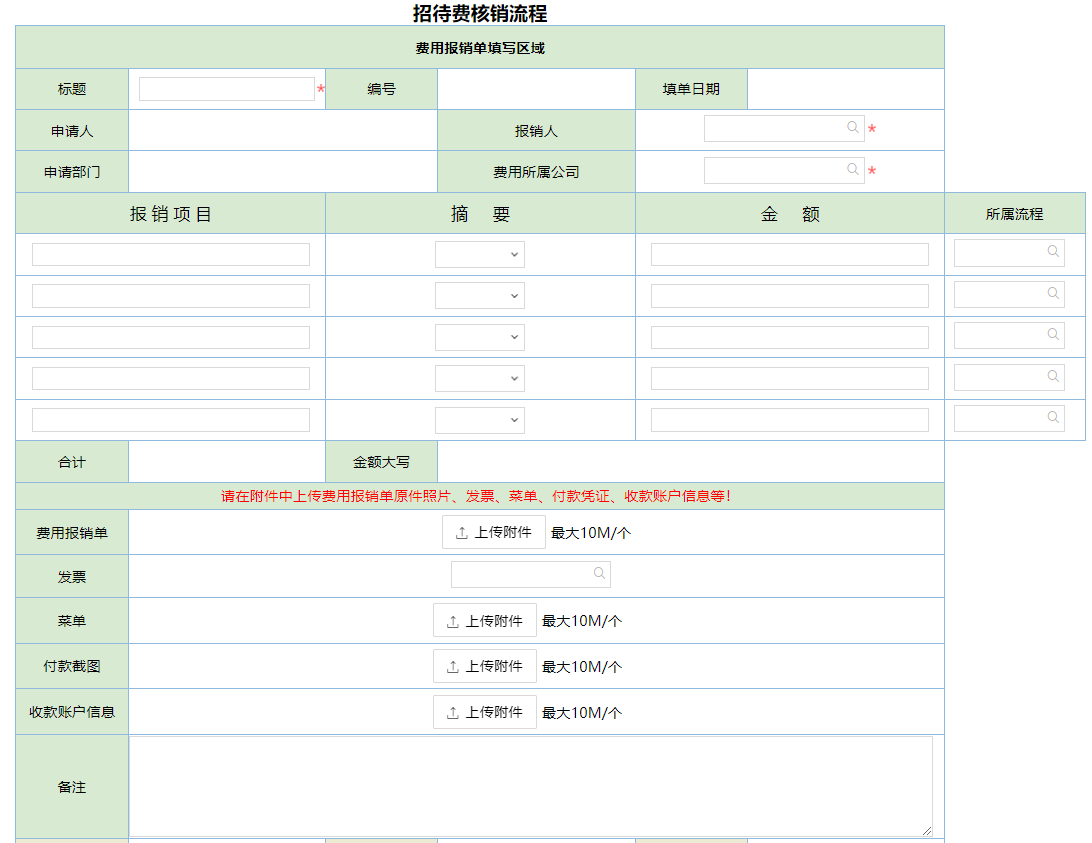Click the 发票 browse input box
The height and width of the screenshot is (843, 1092).
531,574
